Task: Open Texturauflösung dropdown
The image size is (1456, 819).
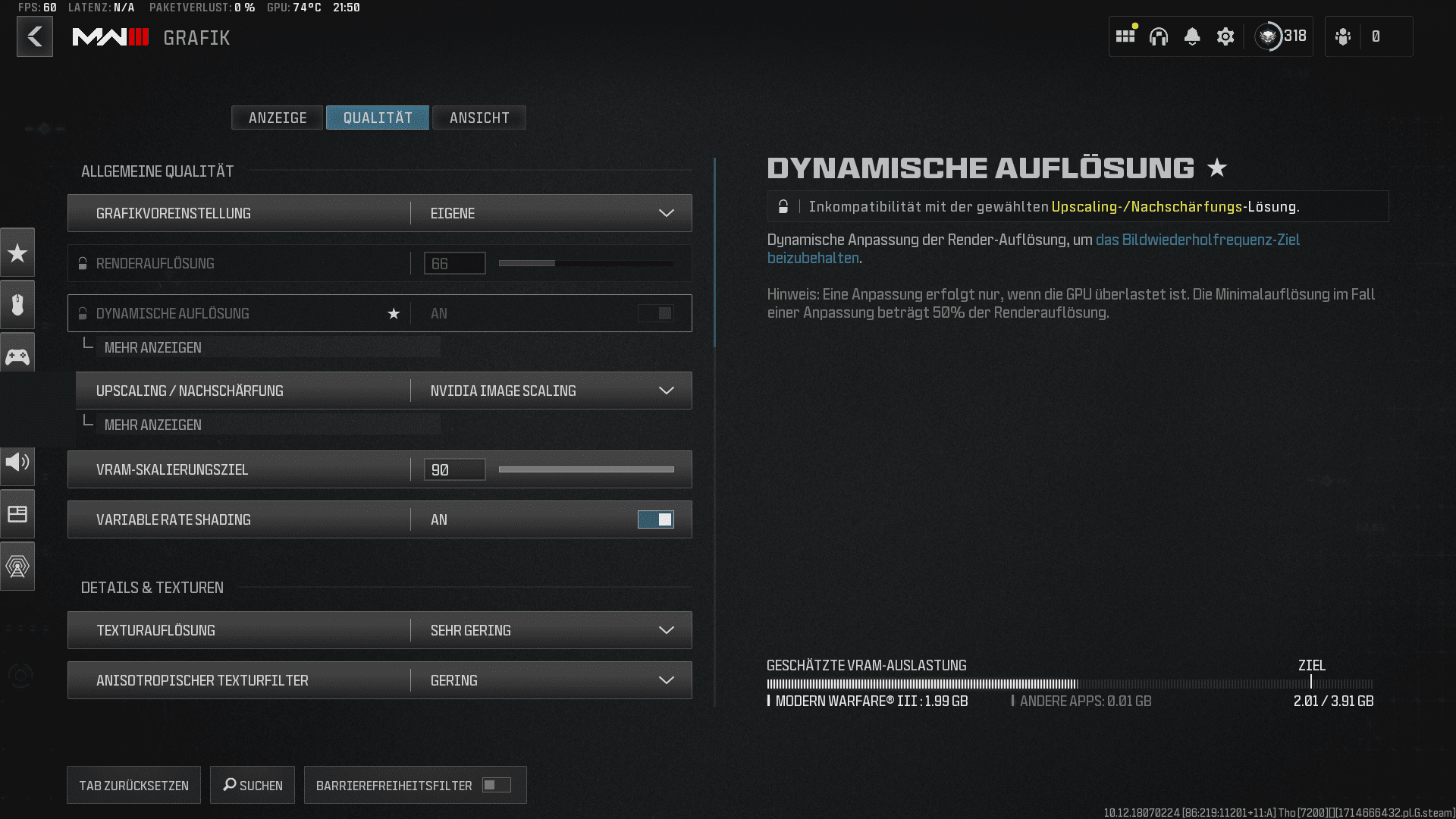Action: click(551, 630)
